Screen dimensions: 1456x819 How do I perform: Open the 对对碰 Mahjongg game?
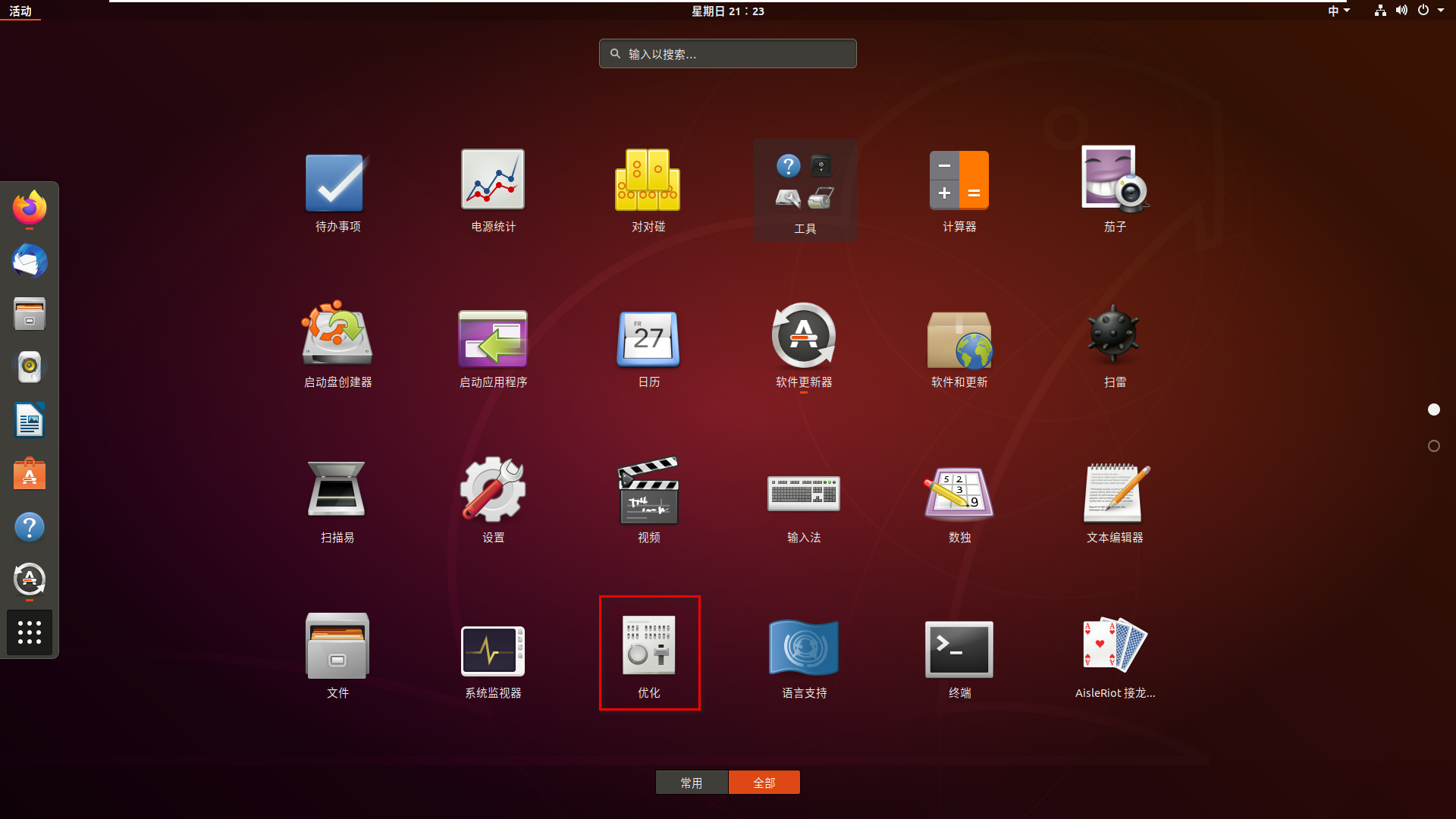[648, 180]
